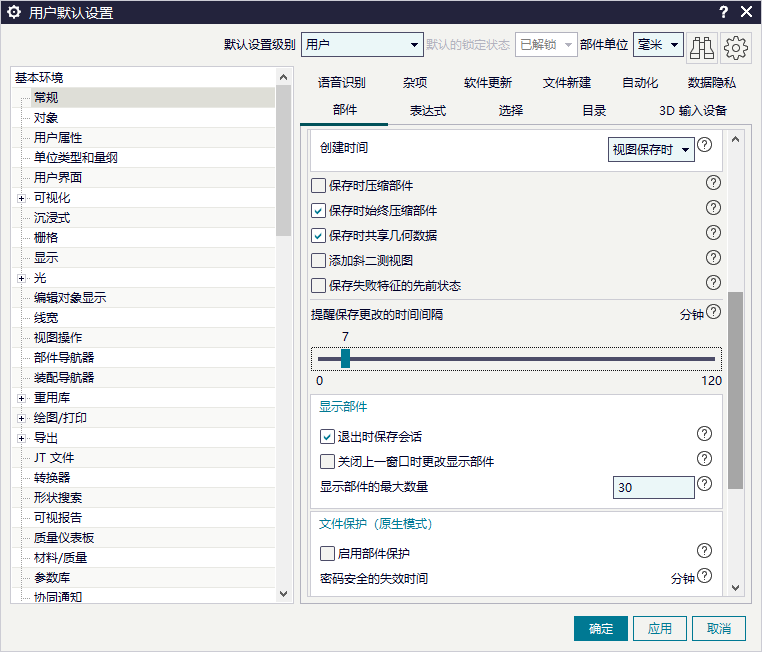Click the save reminder interval slider handle

point(346,359)
